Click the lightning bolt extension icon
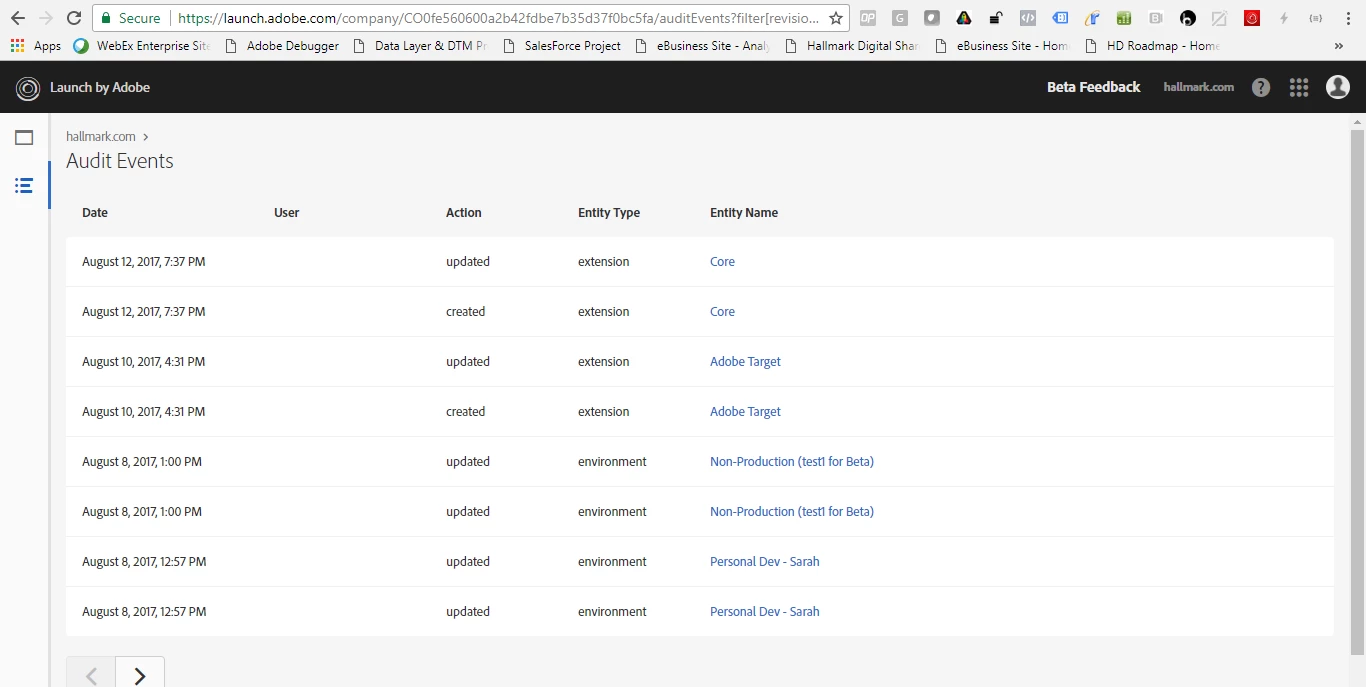Image resolution: width=1366 pixels, height=687 pixels. tap(1284, 18)
